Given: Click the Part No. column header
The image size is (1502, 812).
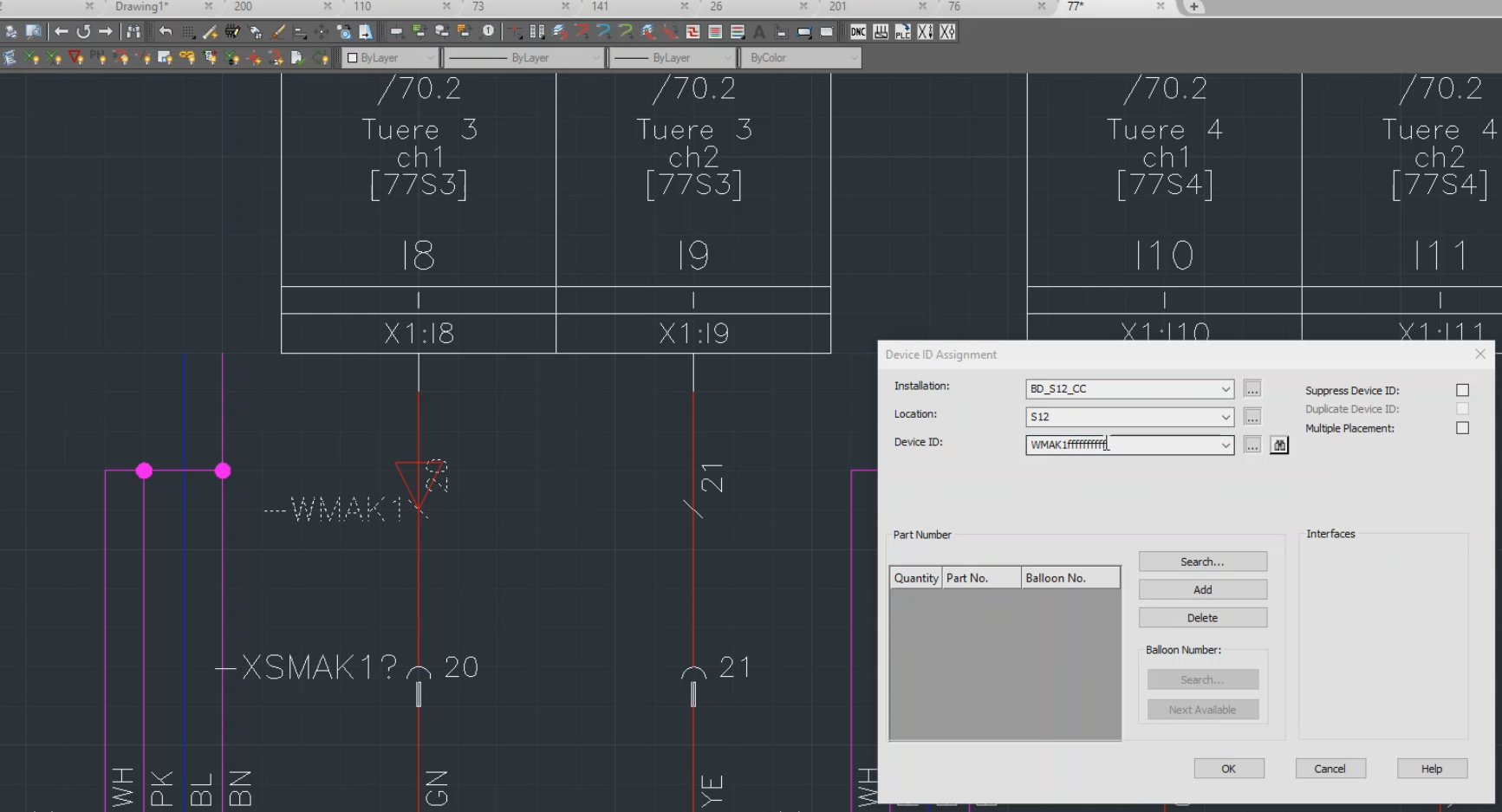Looking at the screenshot, I should [982, 578].
